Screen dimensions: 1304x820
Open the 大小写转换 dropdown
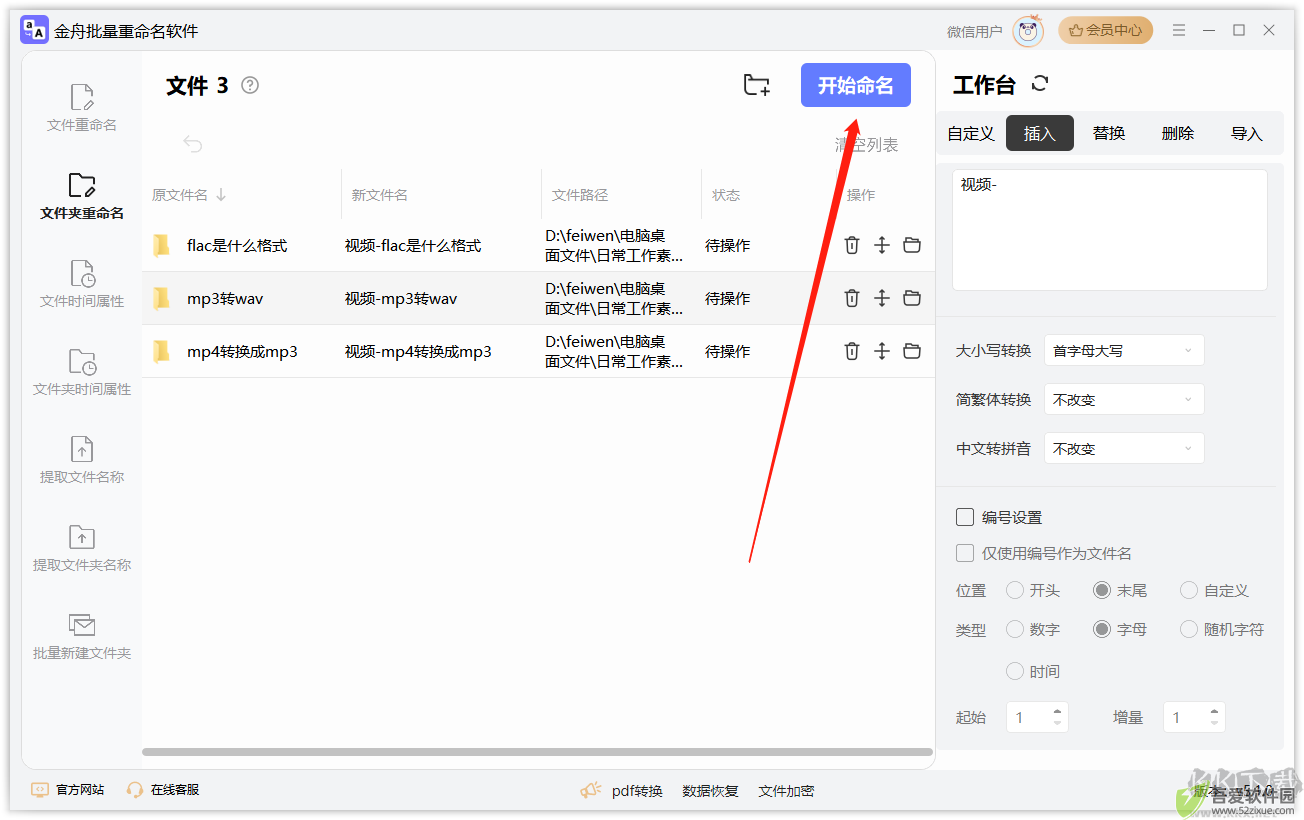[x=1124, y=350]
